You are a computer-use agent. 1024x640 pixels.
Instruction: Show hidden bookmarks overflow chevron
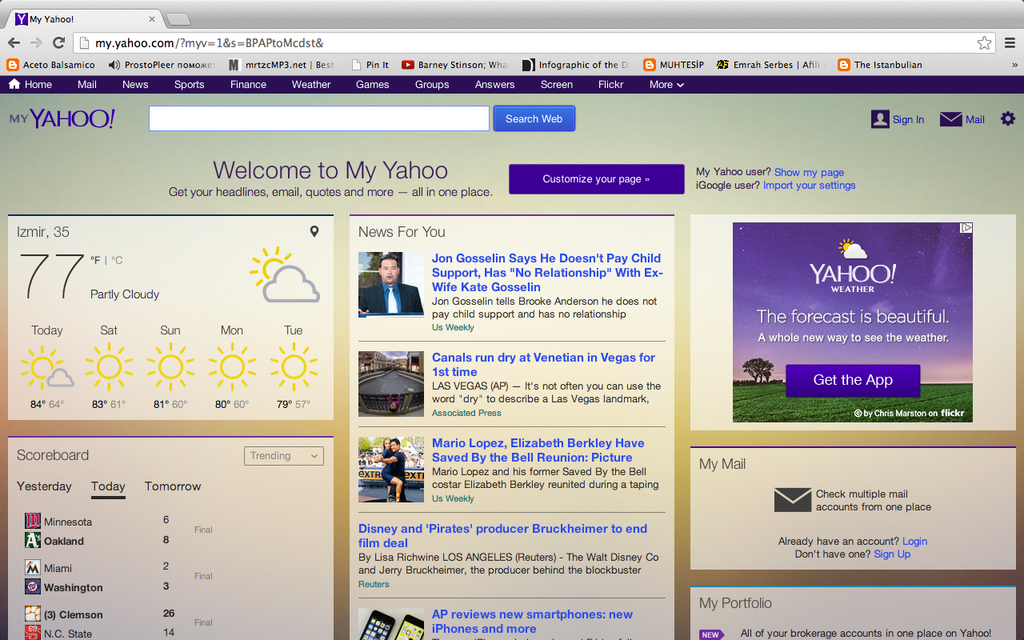1014,65
